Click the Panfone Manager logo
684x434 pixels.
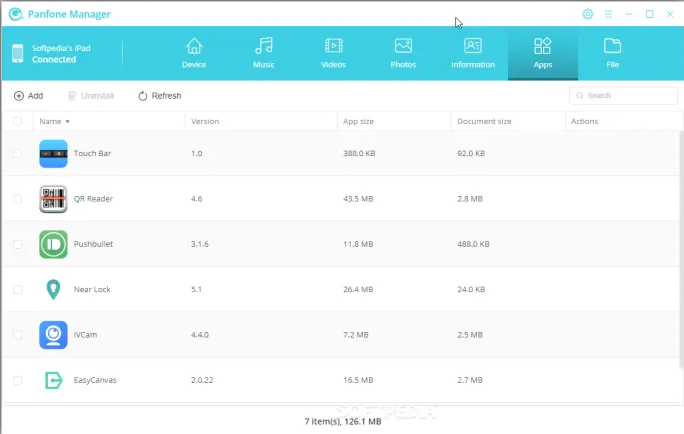coord(16,14)
